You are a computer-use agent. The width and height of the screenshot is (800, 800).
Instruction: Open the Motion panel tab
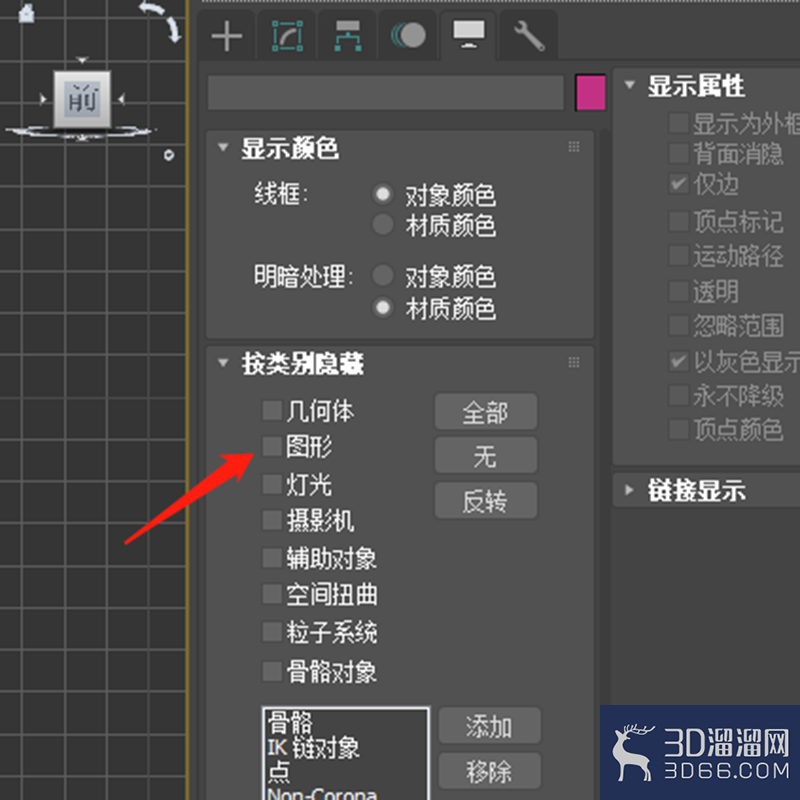tap(408, 36)
